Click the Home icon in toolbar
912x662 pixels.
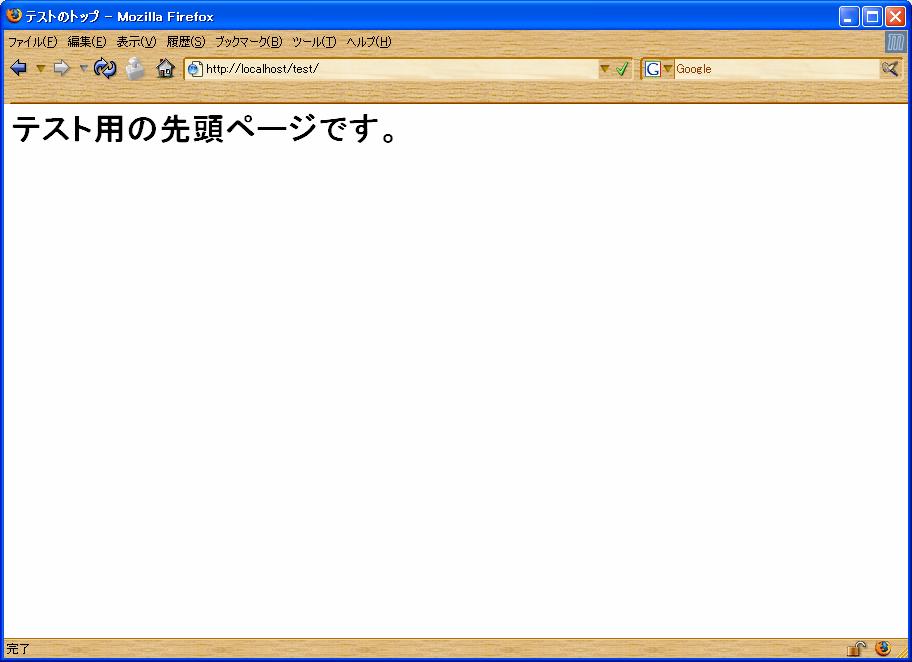165,68
